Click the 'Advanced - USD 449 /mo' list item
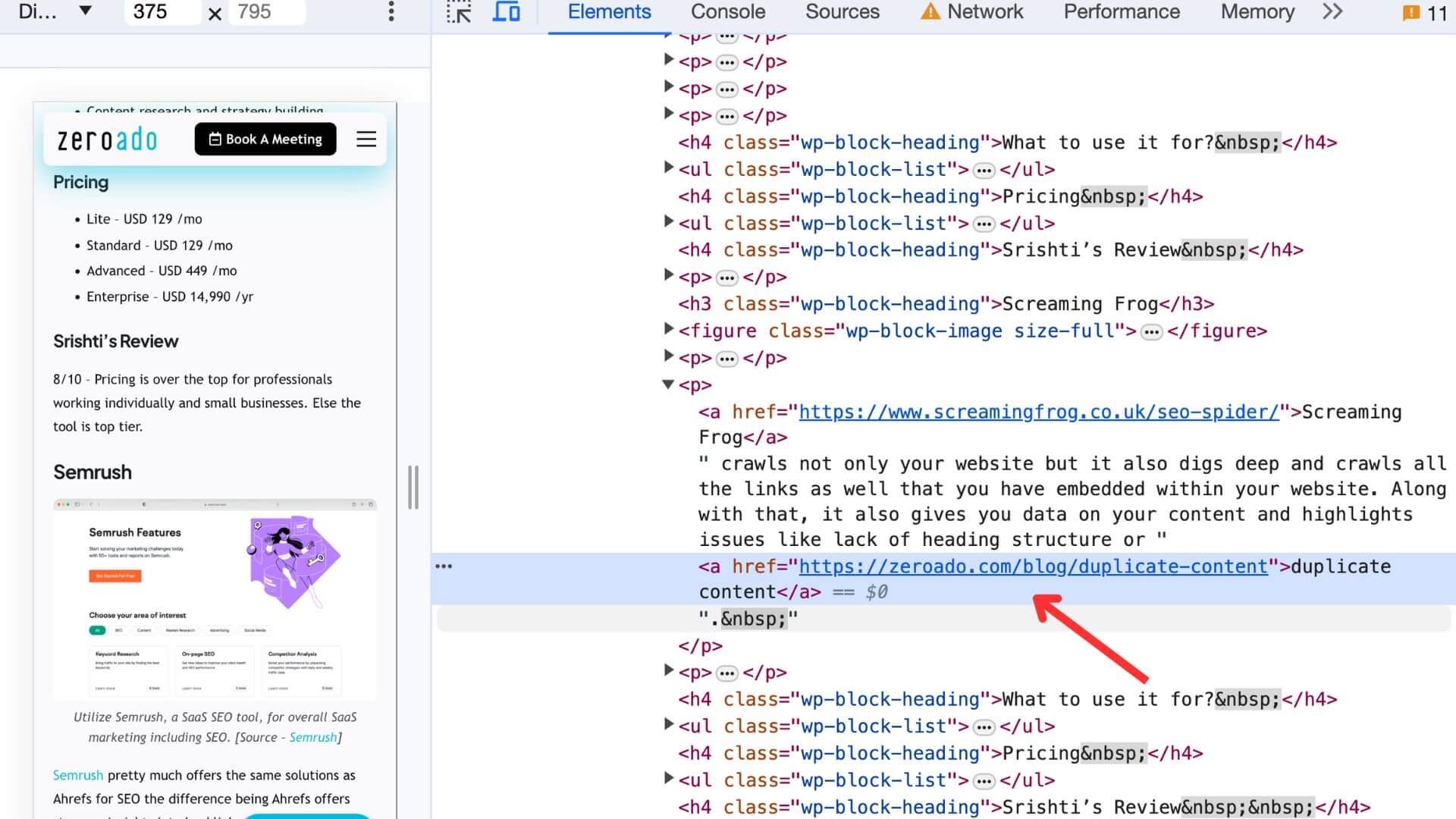The height and width of the screenshot is (819, 1456). click(x=162, y=271)
